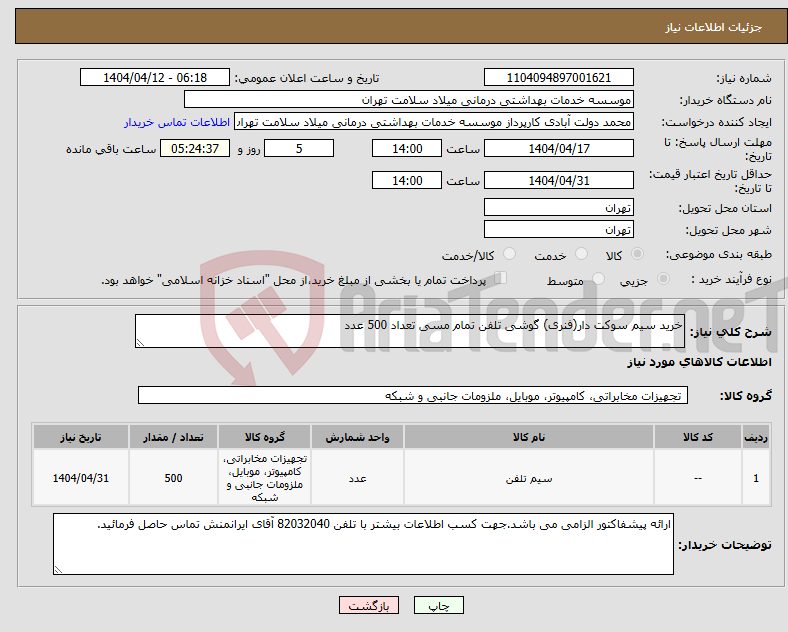Click the توضیحات خریدار notes textarea
The height and width of the screenshot is (632, 788).
point(363,544)
